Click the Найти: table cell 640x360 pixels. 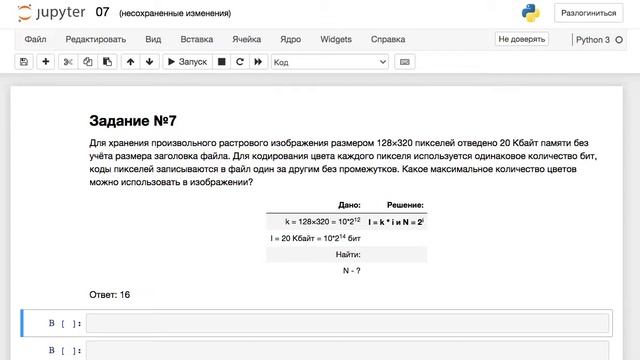348,254
